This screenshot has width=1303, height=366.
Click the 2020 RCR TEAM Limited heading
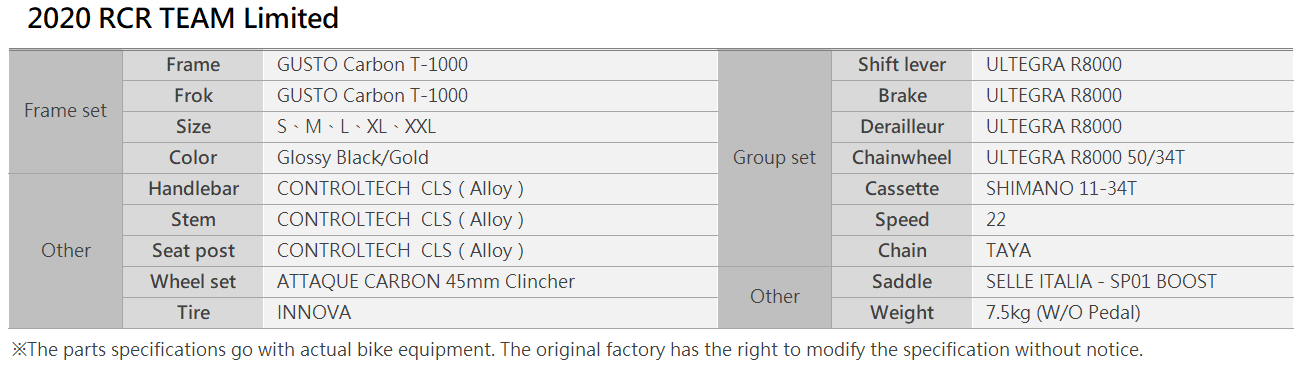point(183,18)
